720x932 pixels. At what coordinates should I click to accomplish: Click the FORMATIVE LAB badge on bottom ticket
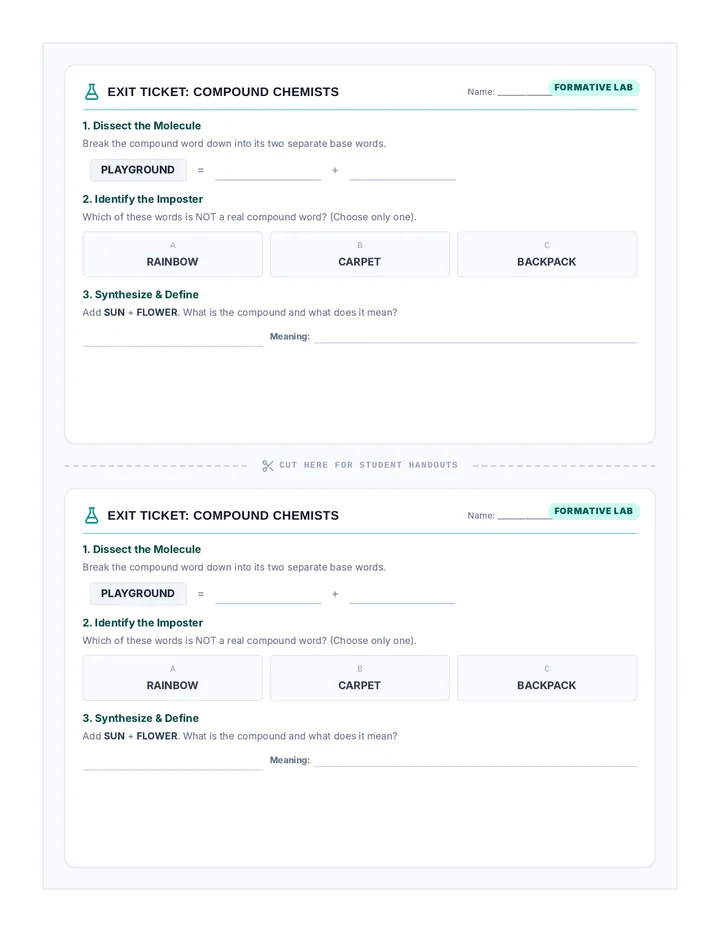tap(593, 511)
